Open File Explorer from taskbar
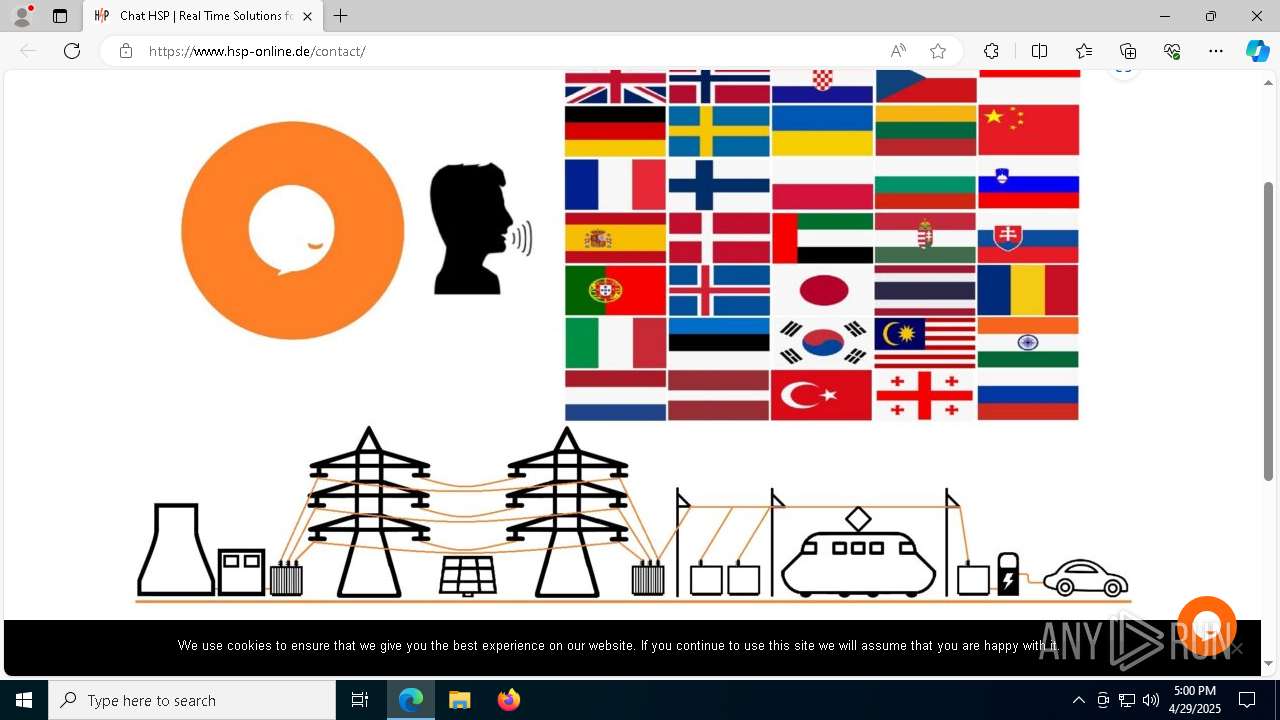 (x=459, y=700)
